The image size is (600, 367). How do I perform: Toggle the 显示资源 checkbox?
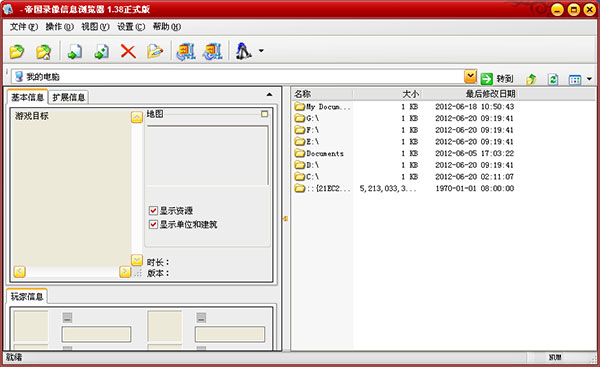(x=153, y=210)
